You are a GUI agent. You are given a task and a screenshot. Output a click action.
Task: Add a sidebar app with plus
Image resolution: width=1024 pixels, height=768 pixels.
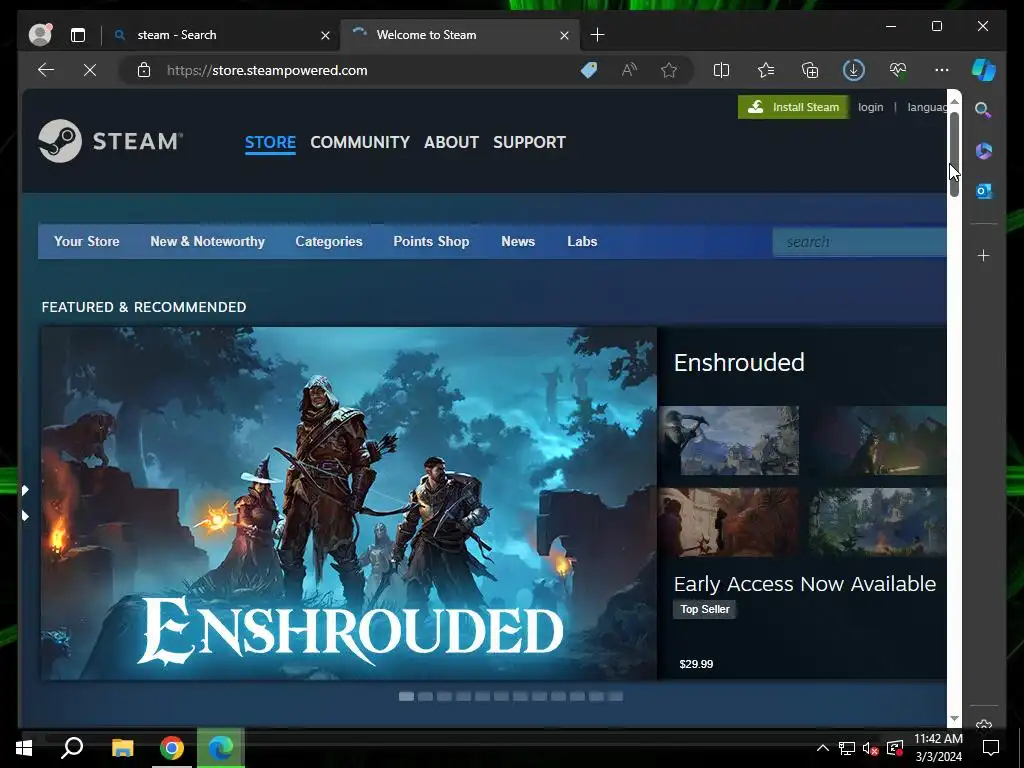(x=984, y=255)
